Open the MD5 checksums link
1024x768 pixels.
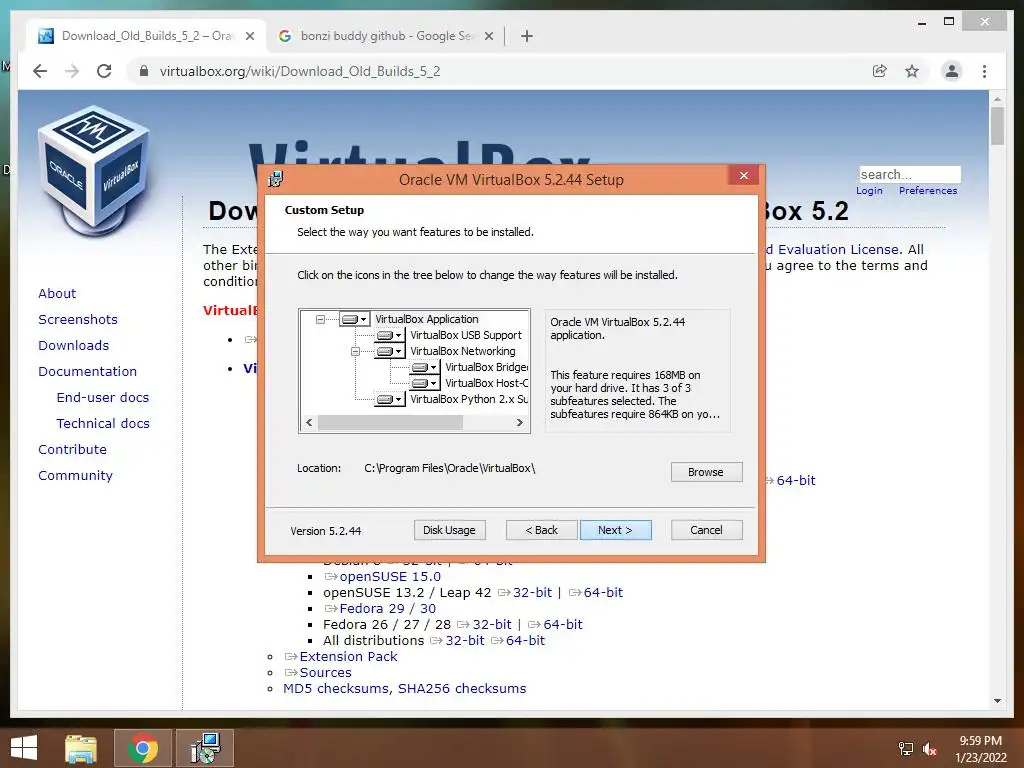pyautogui.click(x=336, y=689)
